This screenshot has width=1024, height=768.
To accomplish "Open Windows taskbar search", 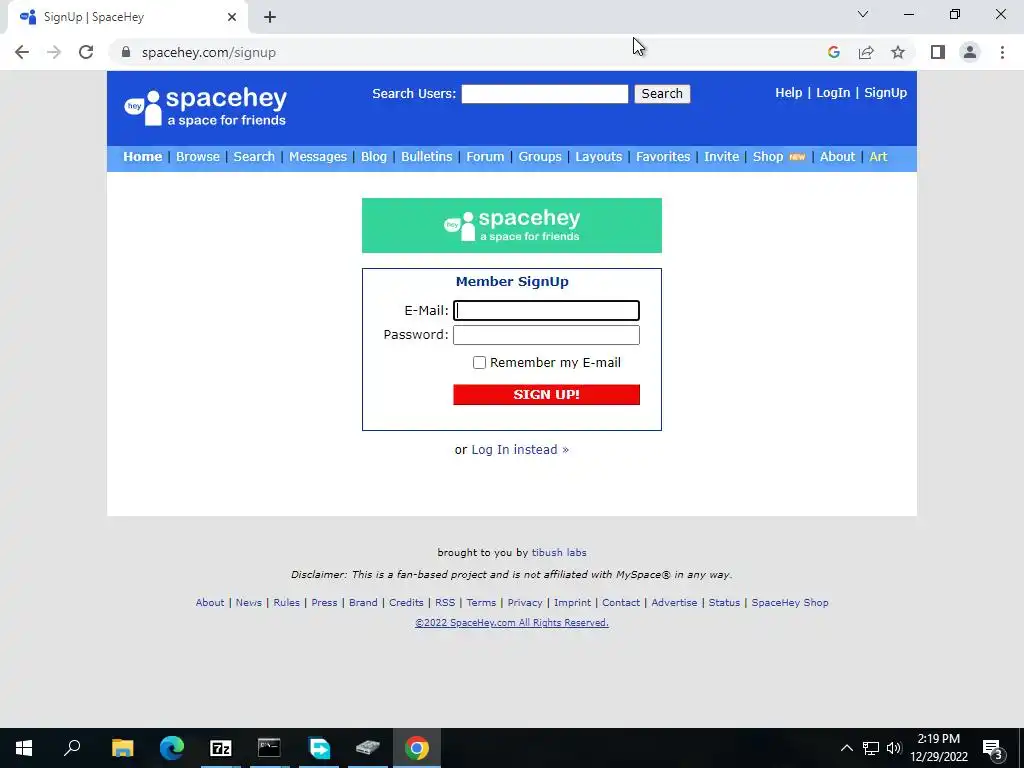I will point(72,748).
